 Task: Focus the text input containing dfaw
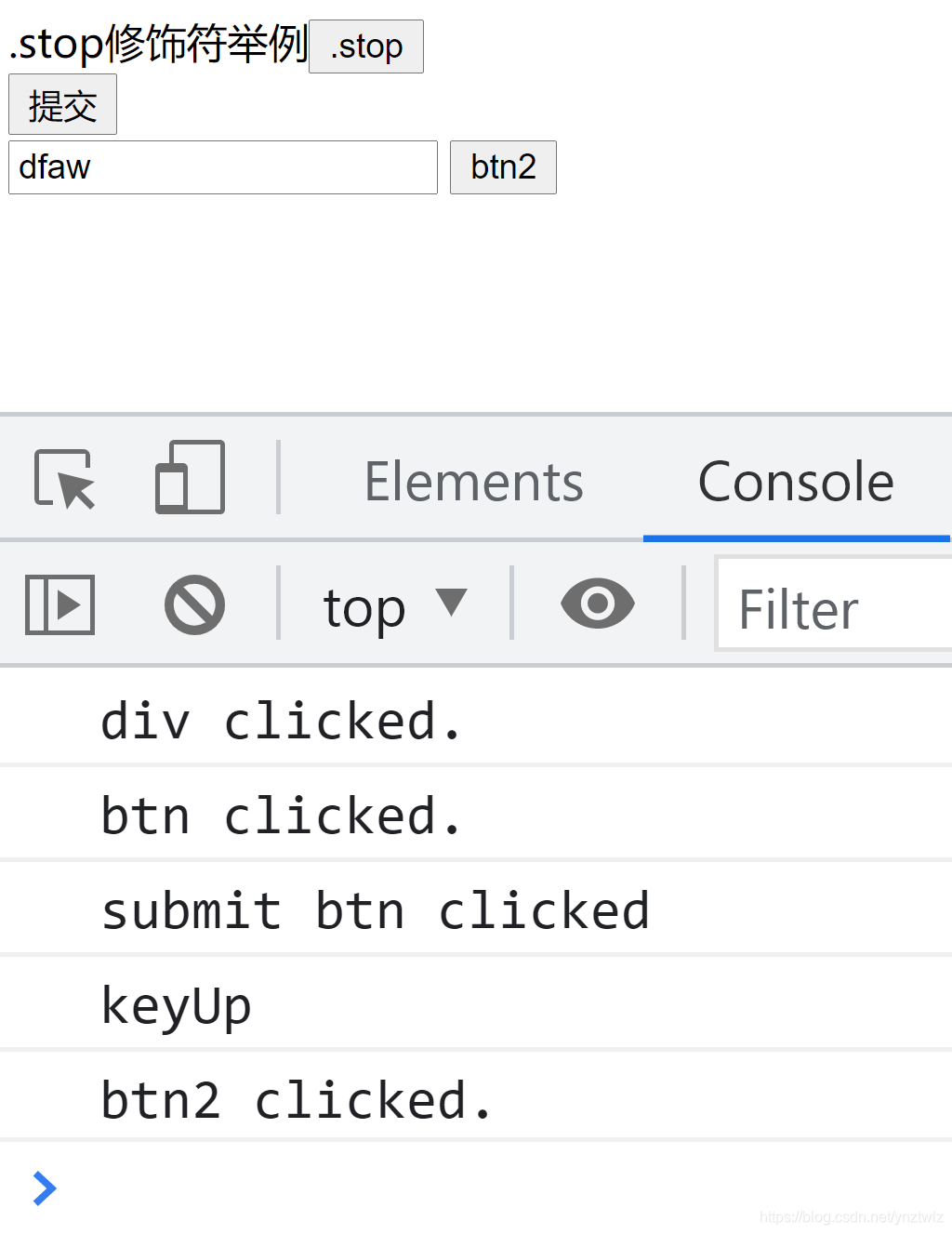223,167
